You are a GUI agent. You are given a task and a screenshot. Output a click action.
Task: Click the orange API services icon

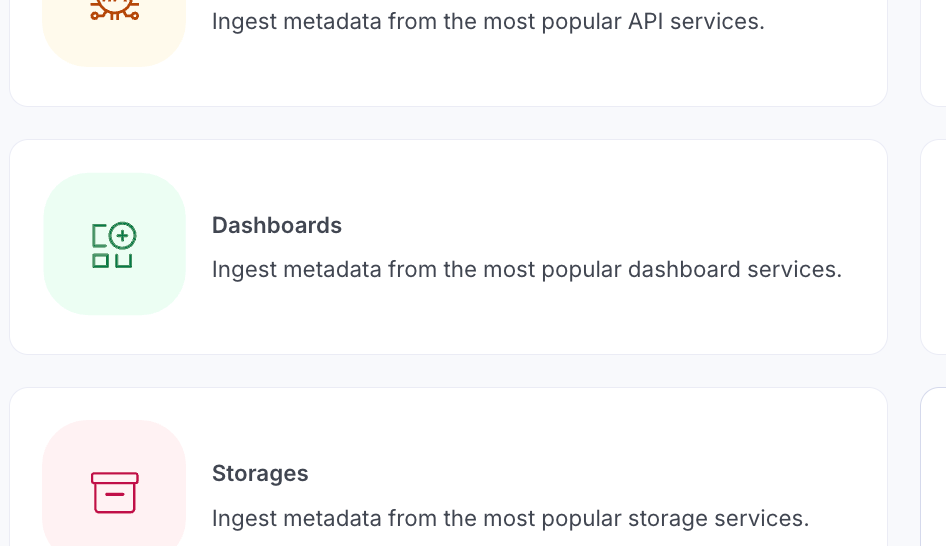pos(114,10)
